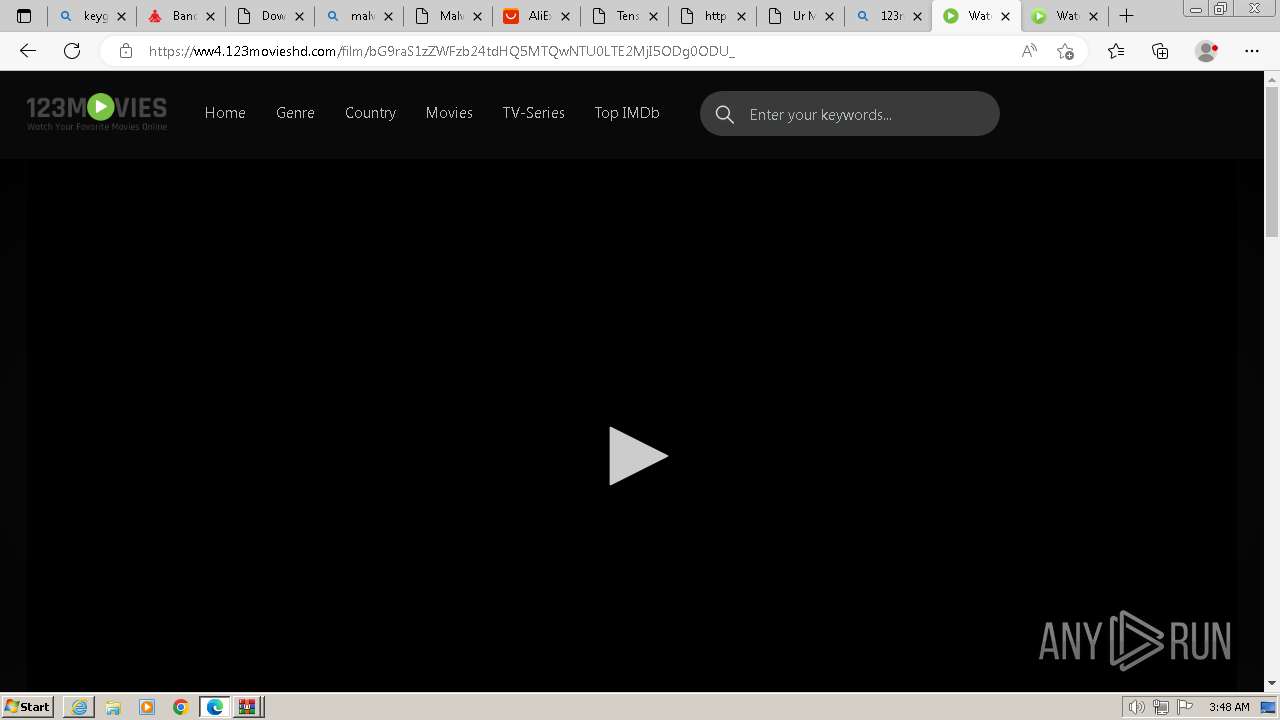Open the Read Aloud icon
Viewport: 1280px width, 720px height.
[1029, 51]
